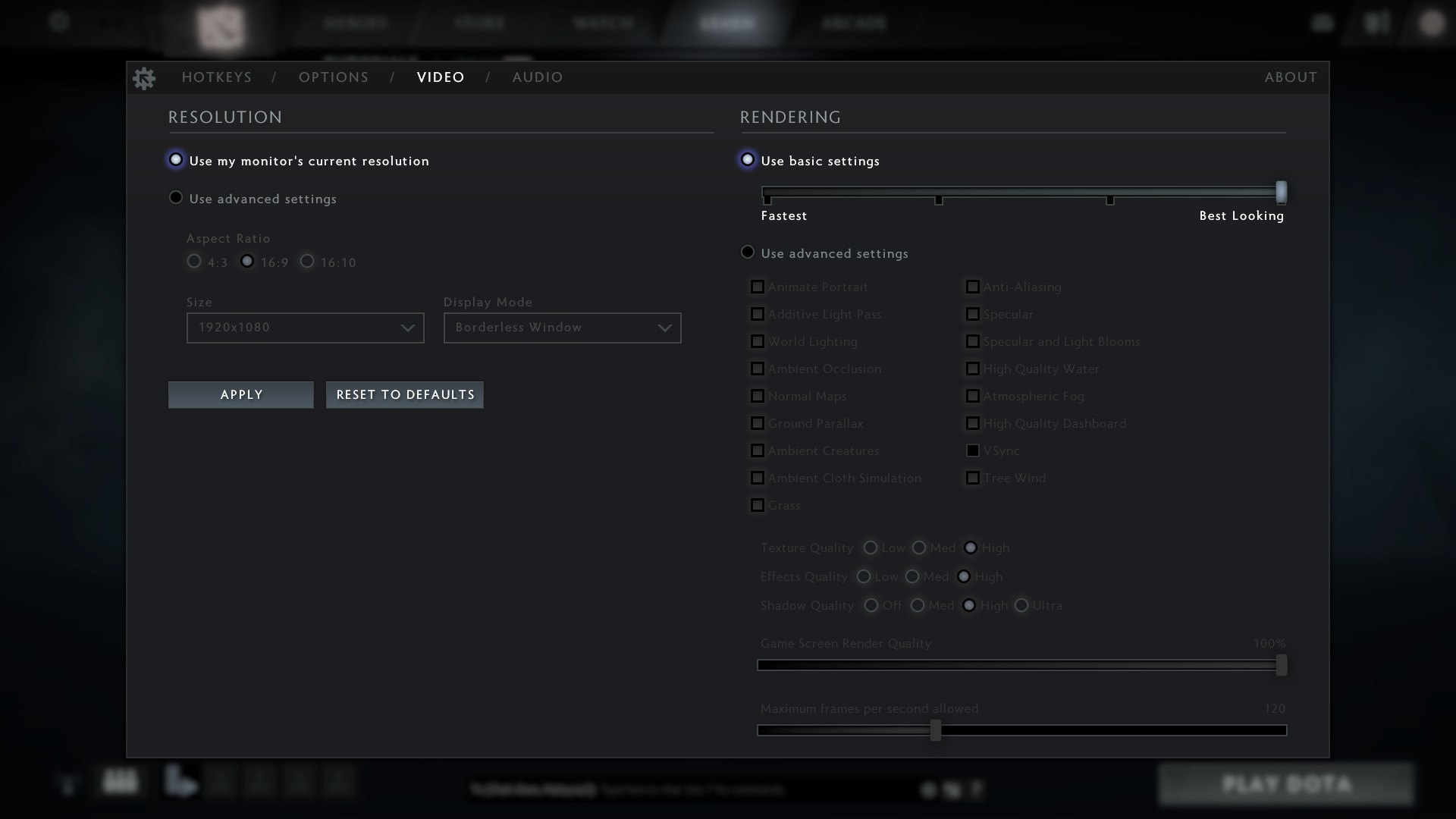Choose the 16:10 aspect ratio
Screen dimensions: 1456x819
(x=307, y=262)
